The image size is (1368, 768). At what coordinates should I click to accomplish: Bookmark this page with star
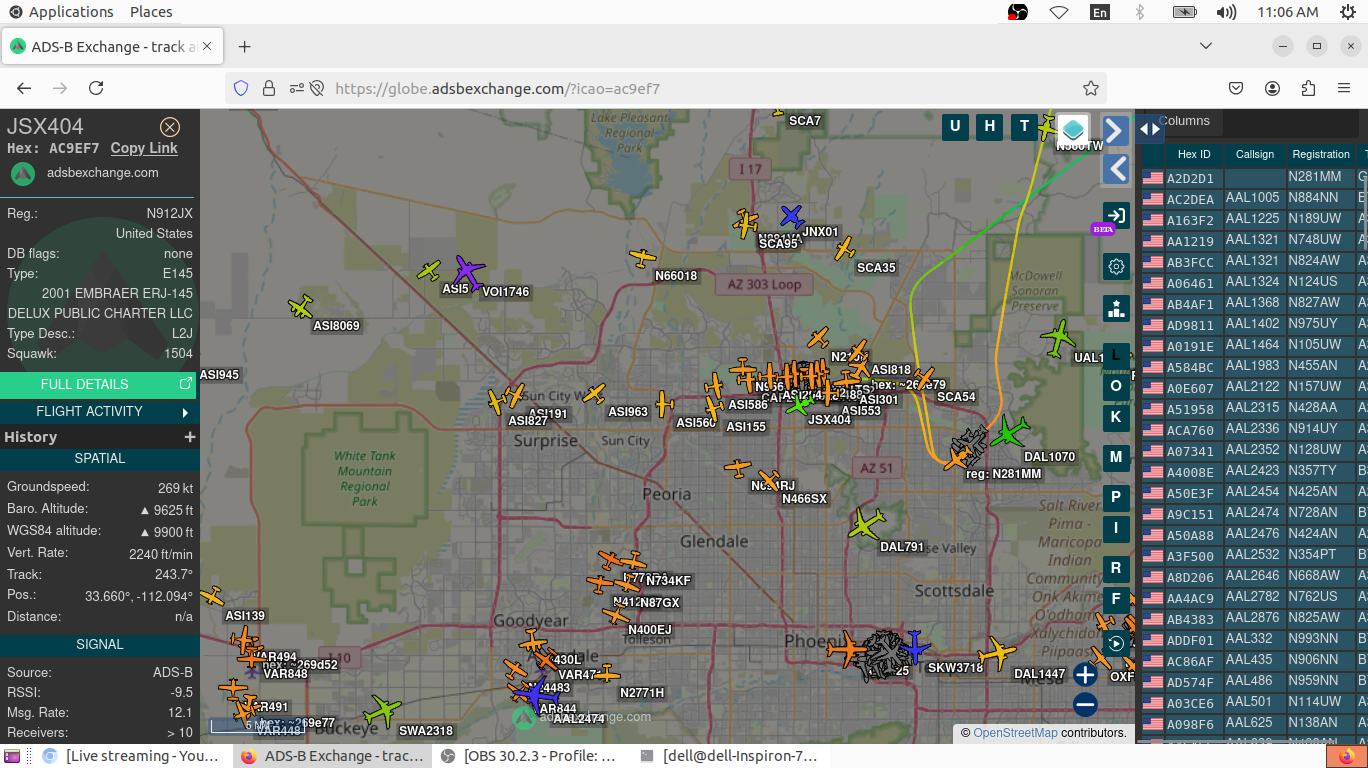(1091, 88)
